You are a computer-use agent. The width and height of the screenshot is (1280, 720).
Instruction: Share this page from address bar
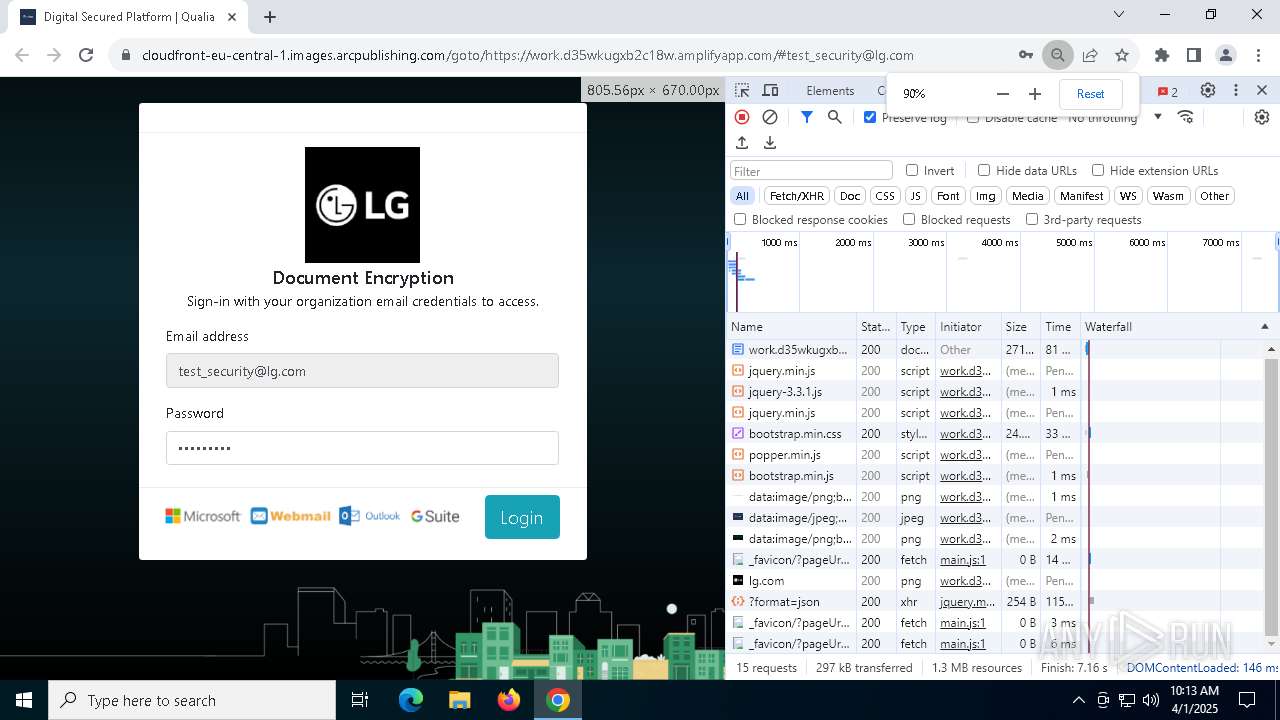click(x=1090, y=55)
